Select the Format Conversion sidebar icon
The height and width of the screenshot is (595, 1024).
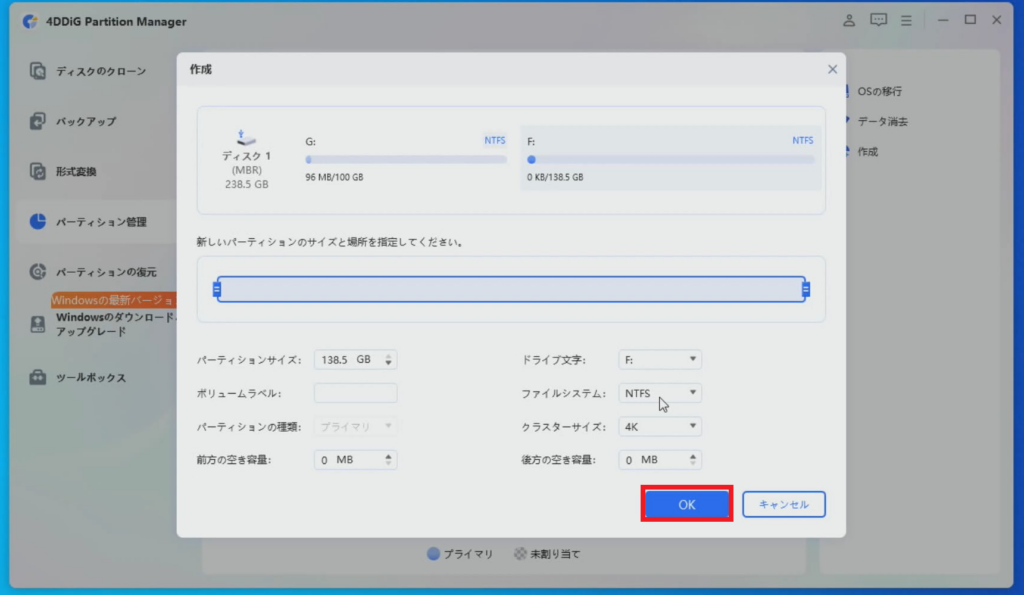[38, 171]
